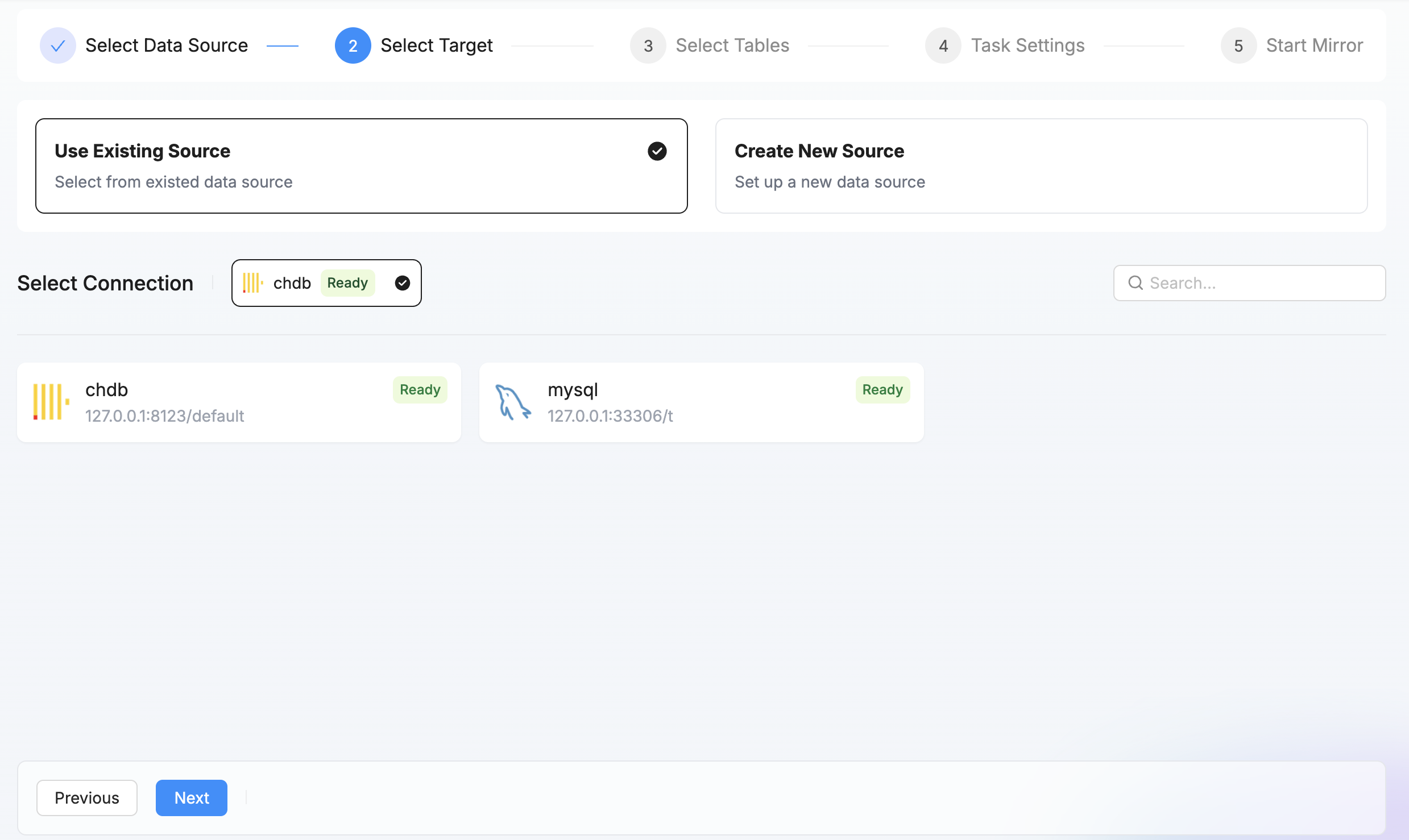Screen dimensions: 1409x840
Task: Click the Previous button
Action: coord(87,798)
